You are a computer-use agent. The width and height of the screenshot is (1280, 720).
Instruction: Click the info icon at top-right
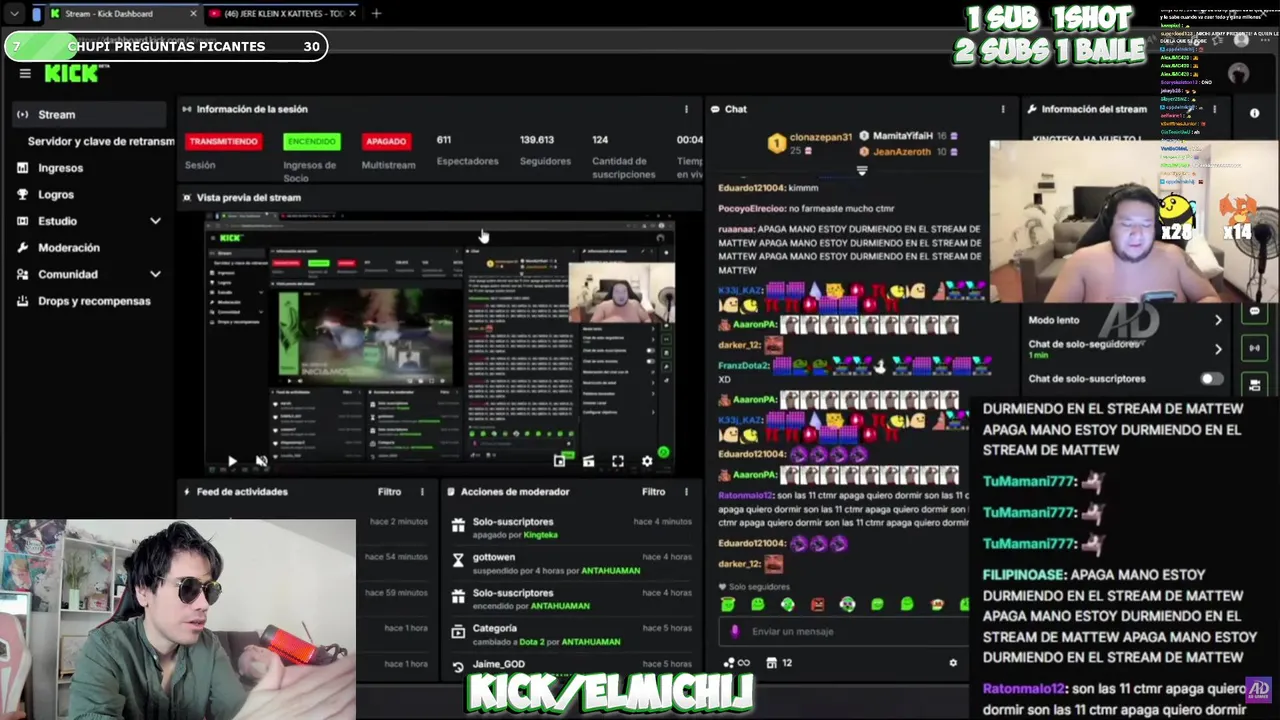(x=1254, y=113)
